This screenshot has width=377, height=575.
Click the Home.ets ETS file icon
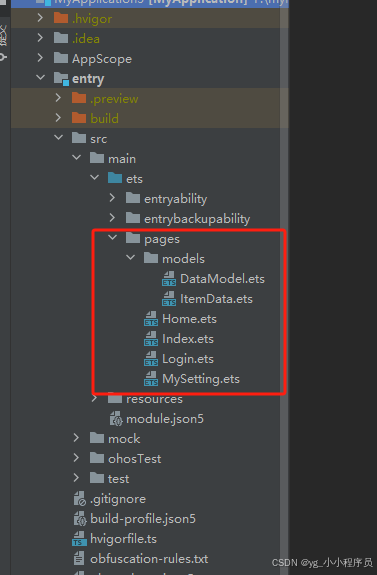point(151,319)
